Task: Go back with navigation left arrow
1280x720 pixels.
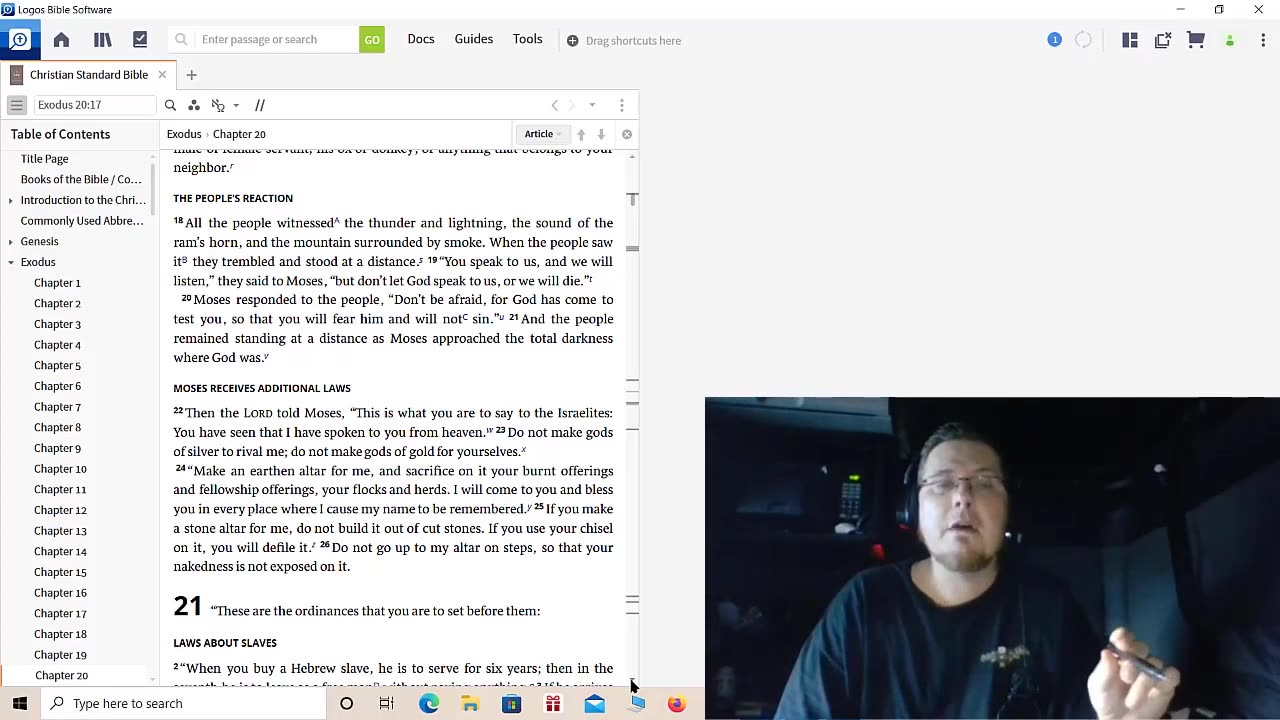Action: tap(555, 105)
